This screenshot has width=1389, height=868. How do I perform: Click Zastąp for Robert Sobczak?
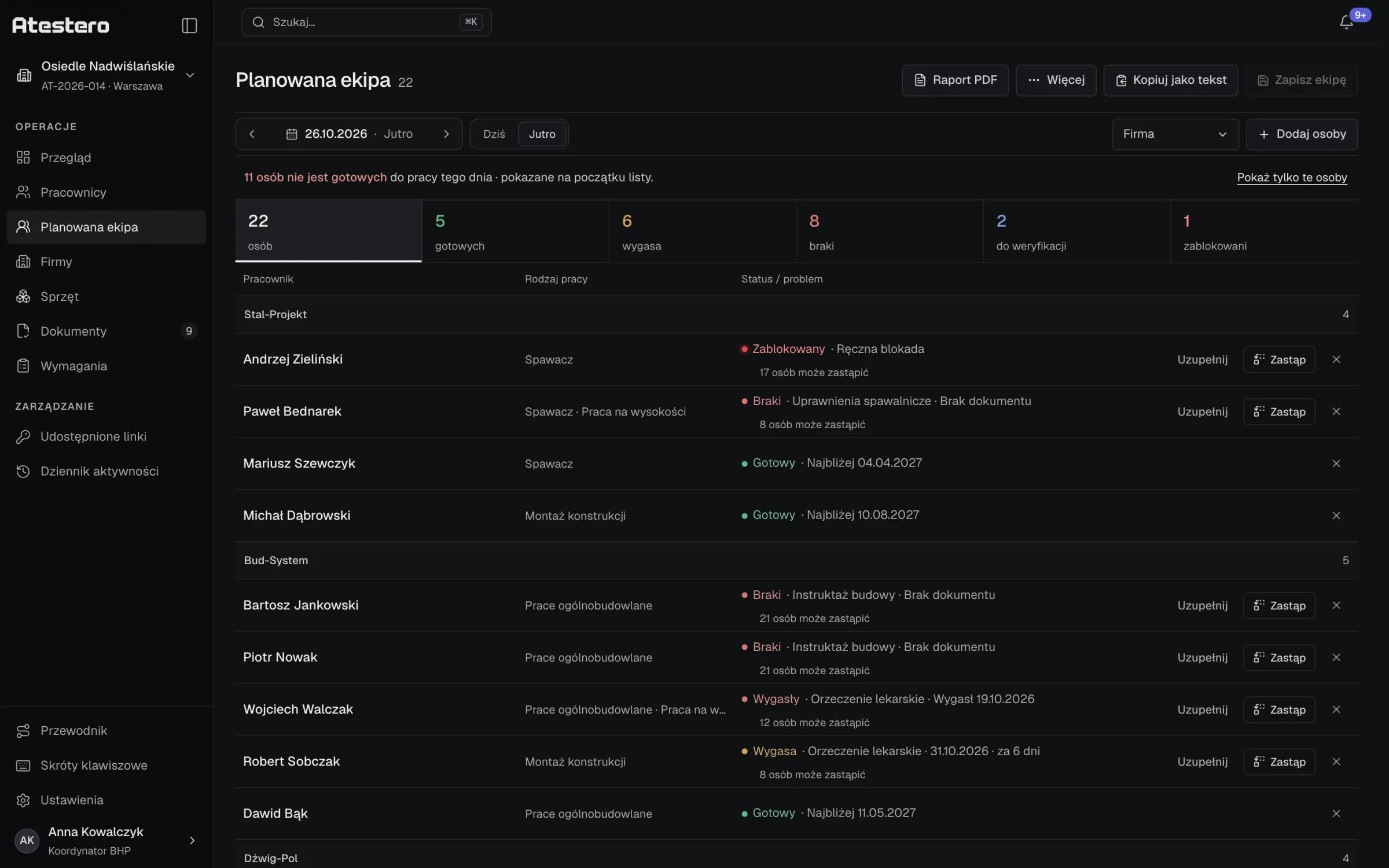pyautogui.click(x=1279, y=762)
